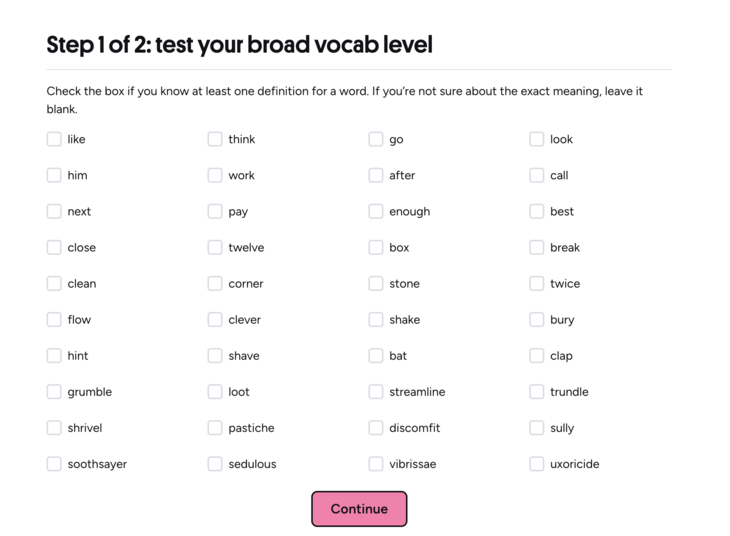Check the "break" word box

pos(537,247)
